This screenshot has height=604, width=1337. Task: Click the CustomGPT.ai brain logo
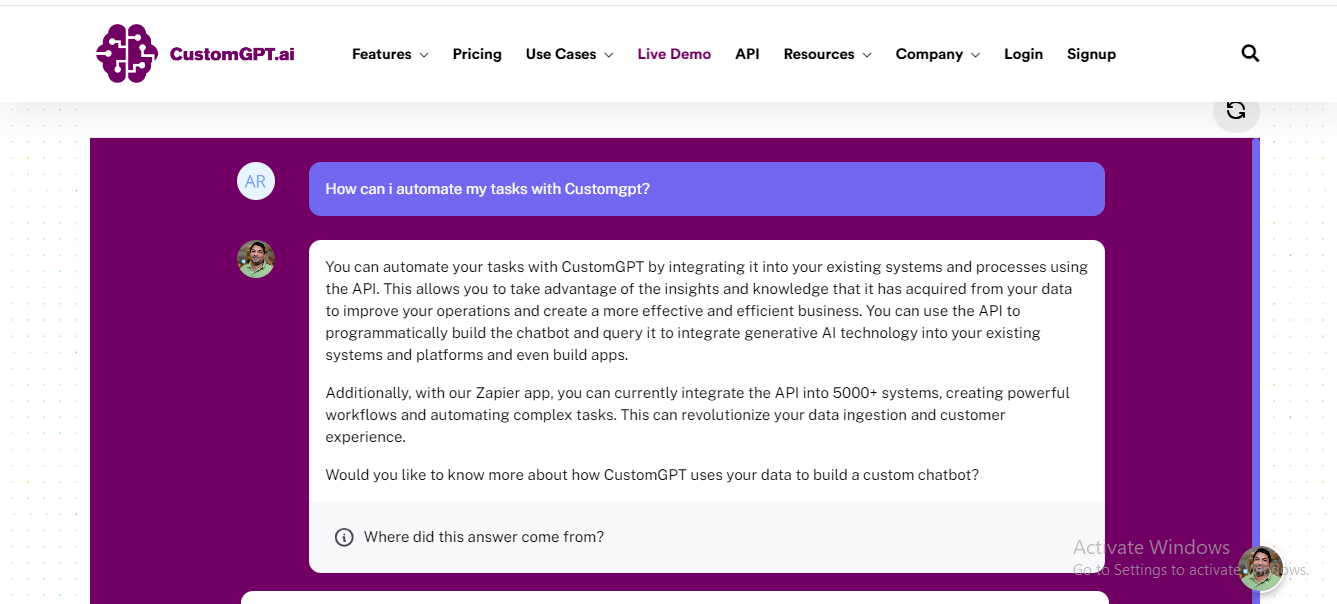(x=127, y=54)
